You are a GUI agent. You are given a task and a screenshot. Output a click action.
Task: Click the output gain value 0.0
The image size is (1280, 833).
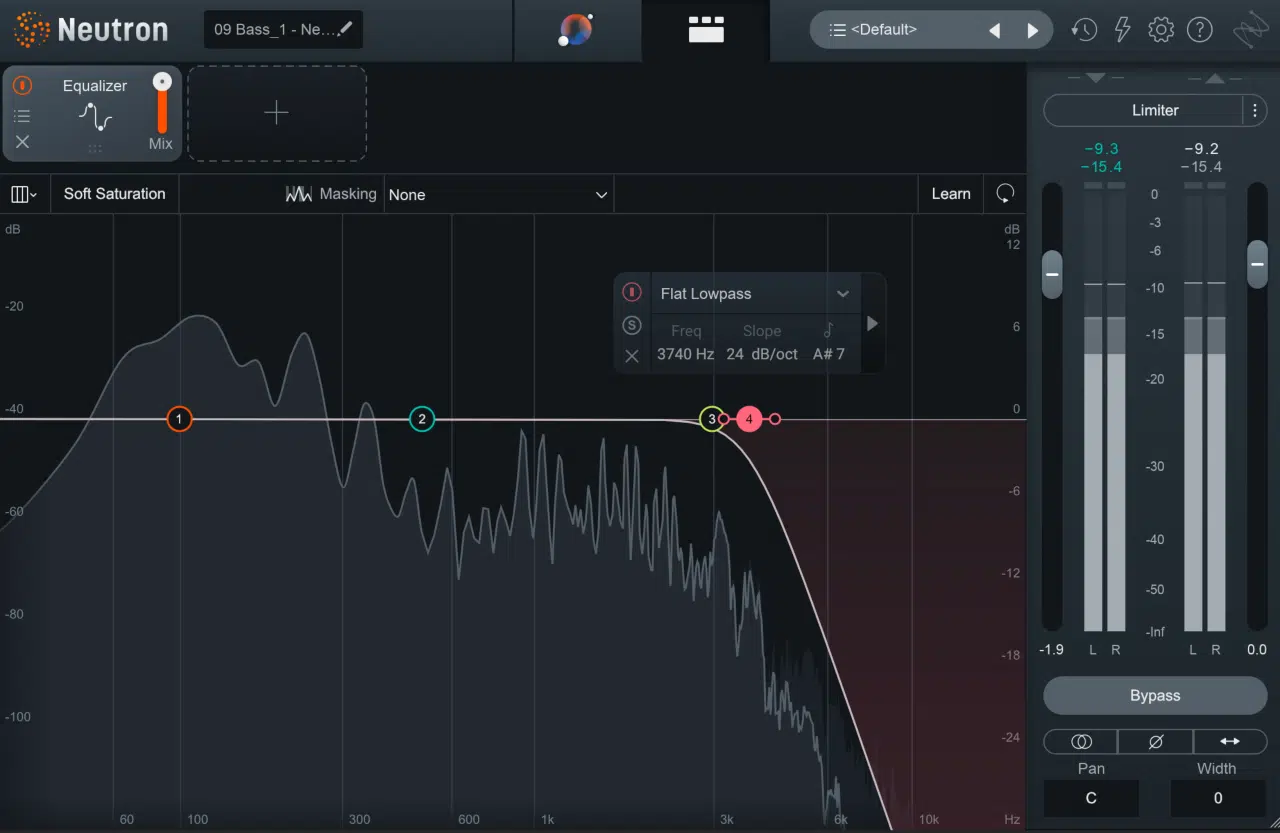pos(1257,649)
